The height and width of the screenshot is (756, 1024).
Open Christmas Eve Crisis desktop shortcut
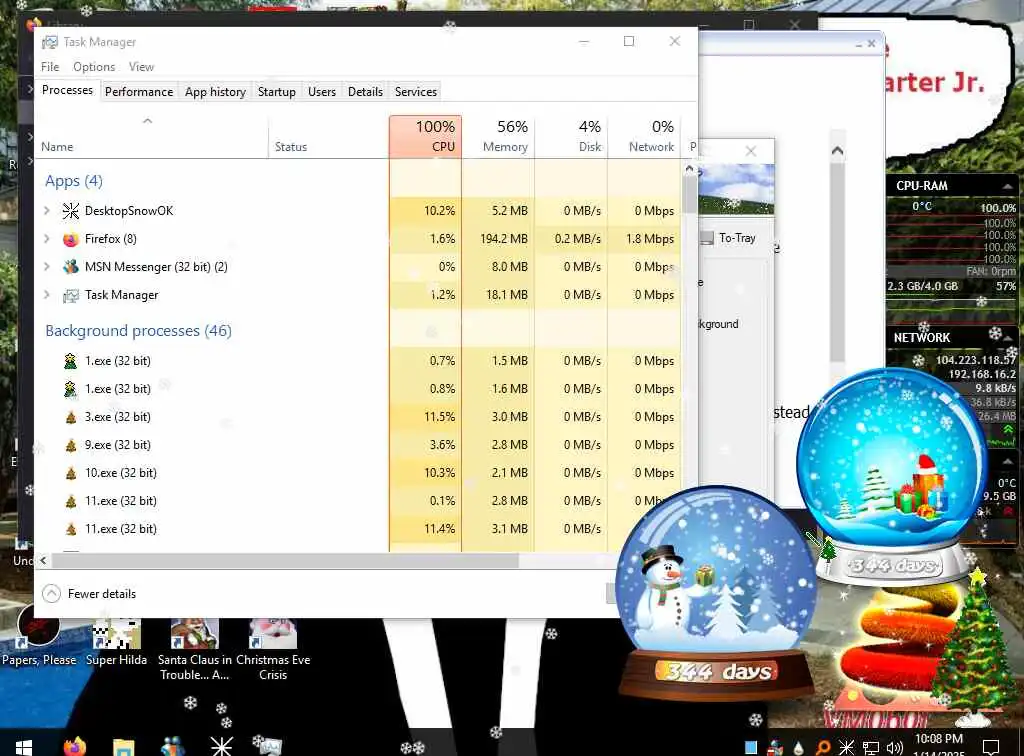(273, 650)
